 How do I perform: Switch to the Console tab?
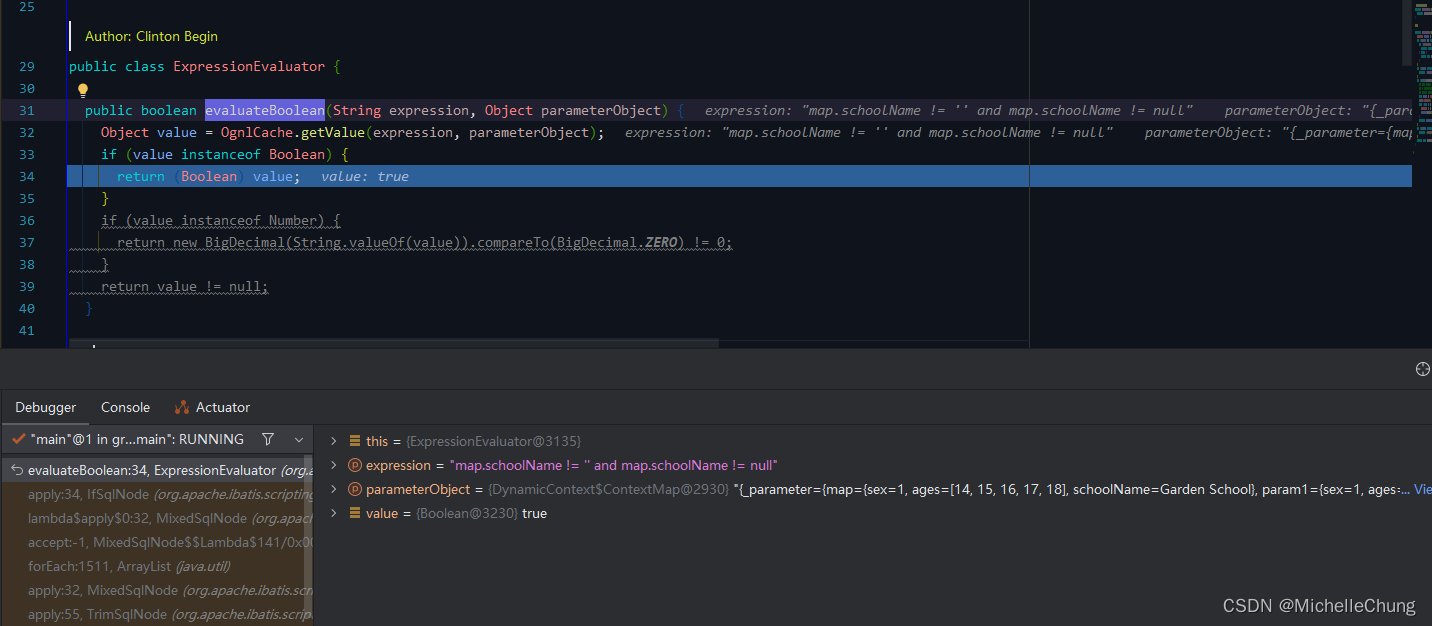click(125, 407)
